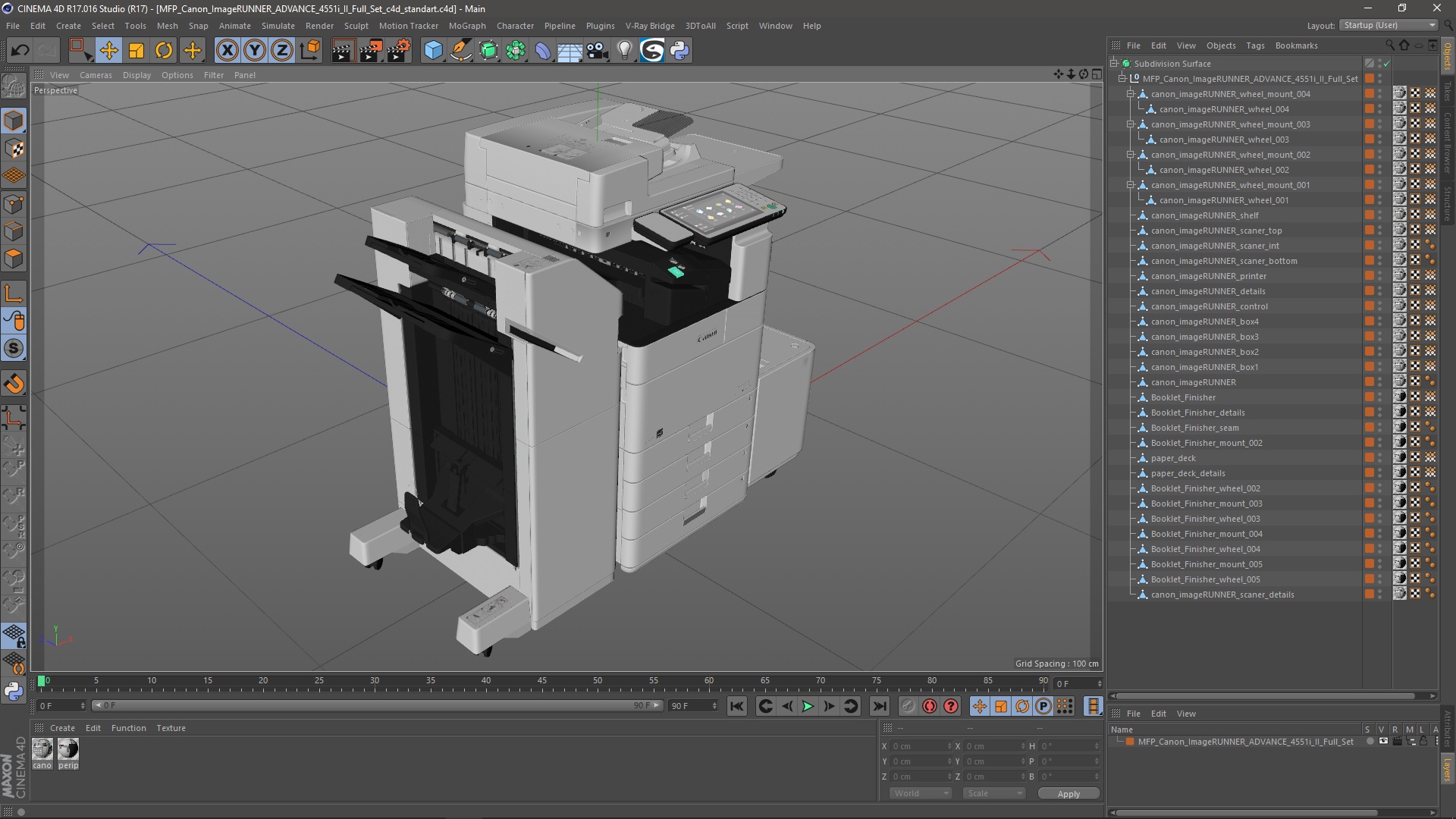Image resolution: width=1456 pixels, height=819 pixels.
Task: Open the Sculpt menu
Action: (x=356, y=26)
